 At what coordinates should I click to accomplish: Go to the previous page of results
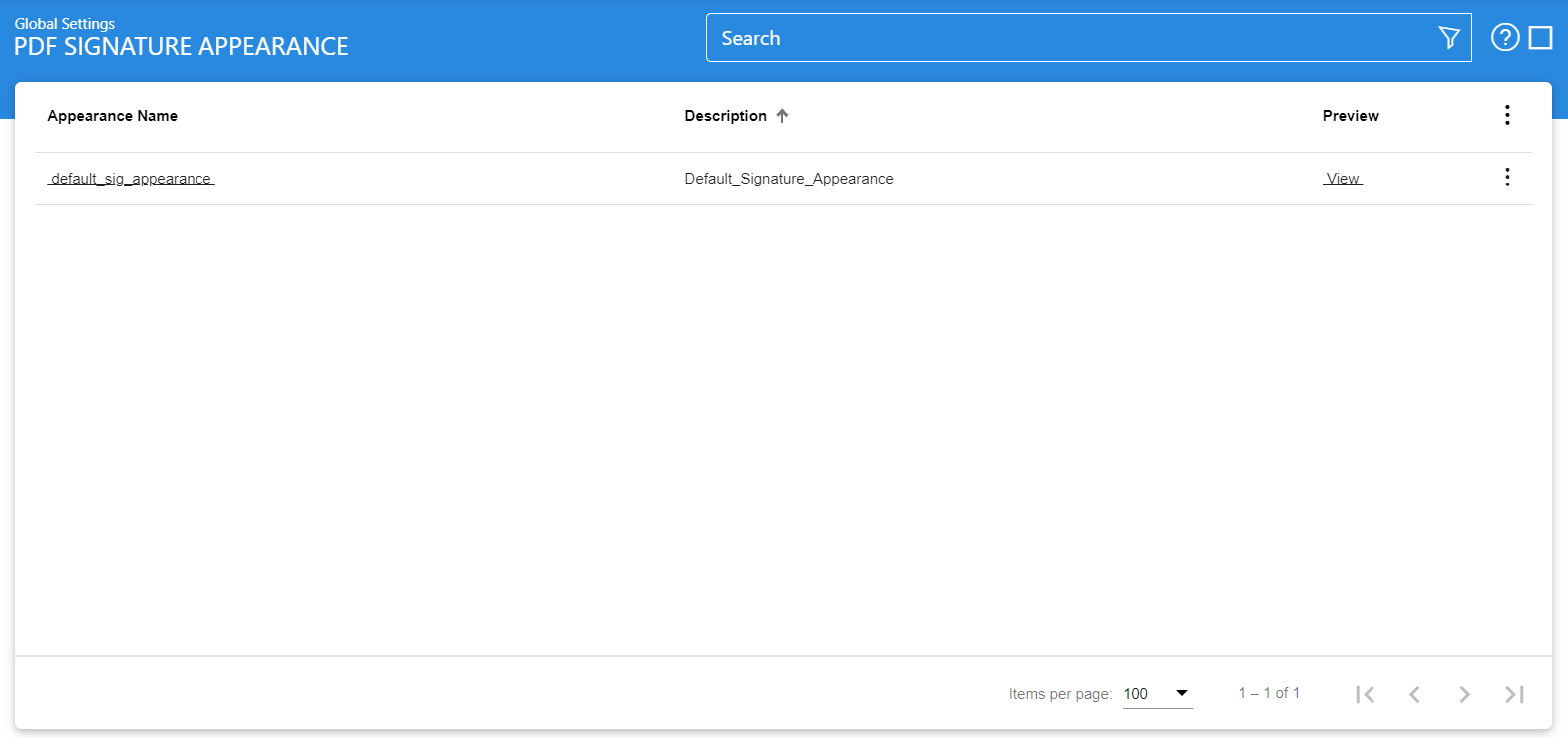[1414, 694]
